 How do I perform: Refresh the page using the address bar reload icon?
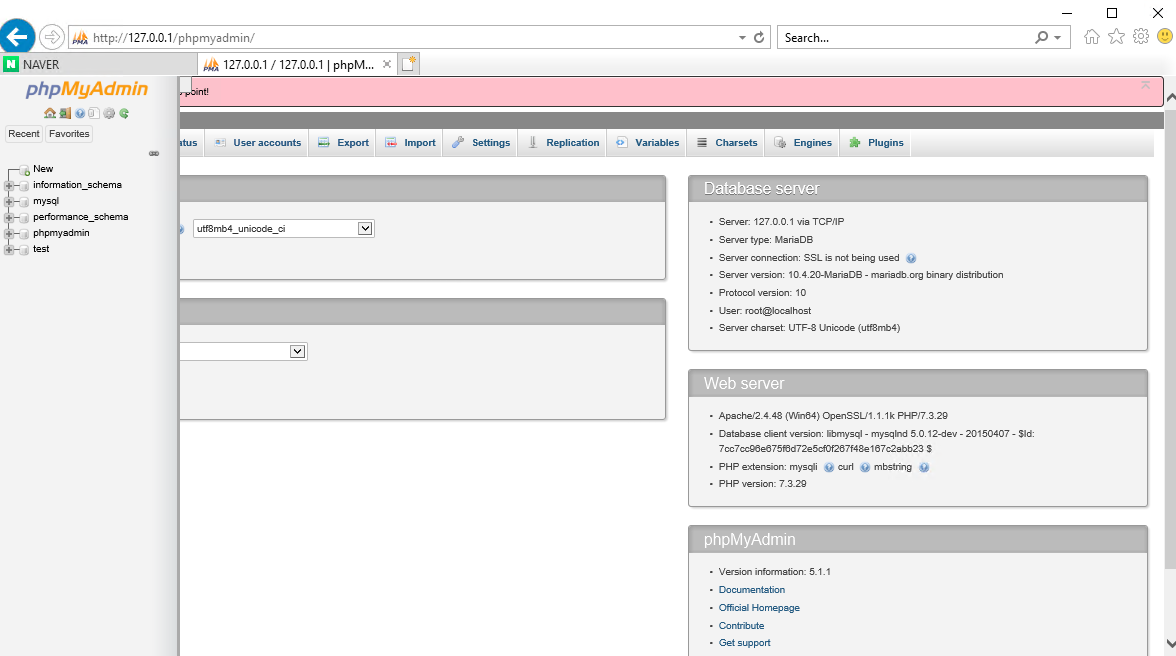(x=759, y=37)
